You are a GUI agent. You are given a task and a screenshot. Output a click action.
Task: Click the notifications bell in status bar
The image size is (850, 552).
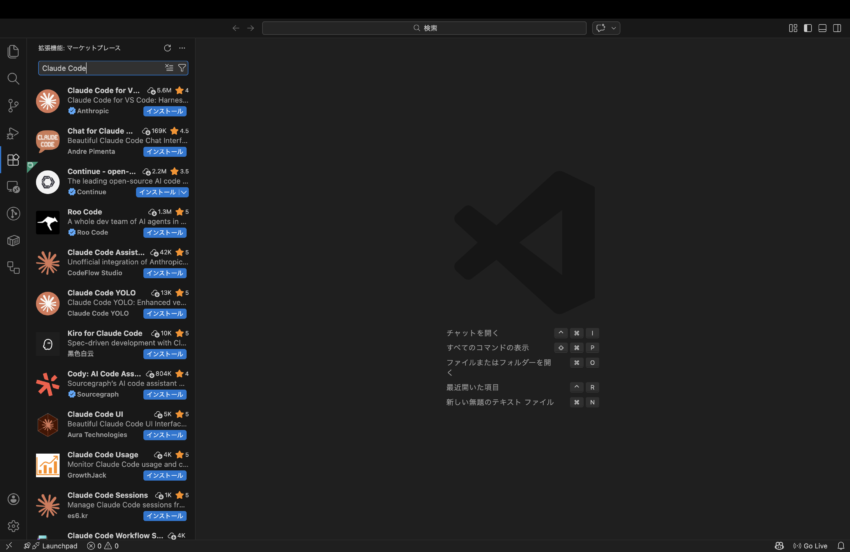838,546
